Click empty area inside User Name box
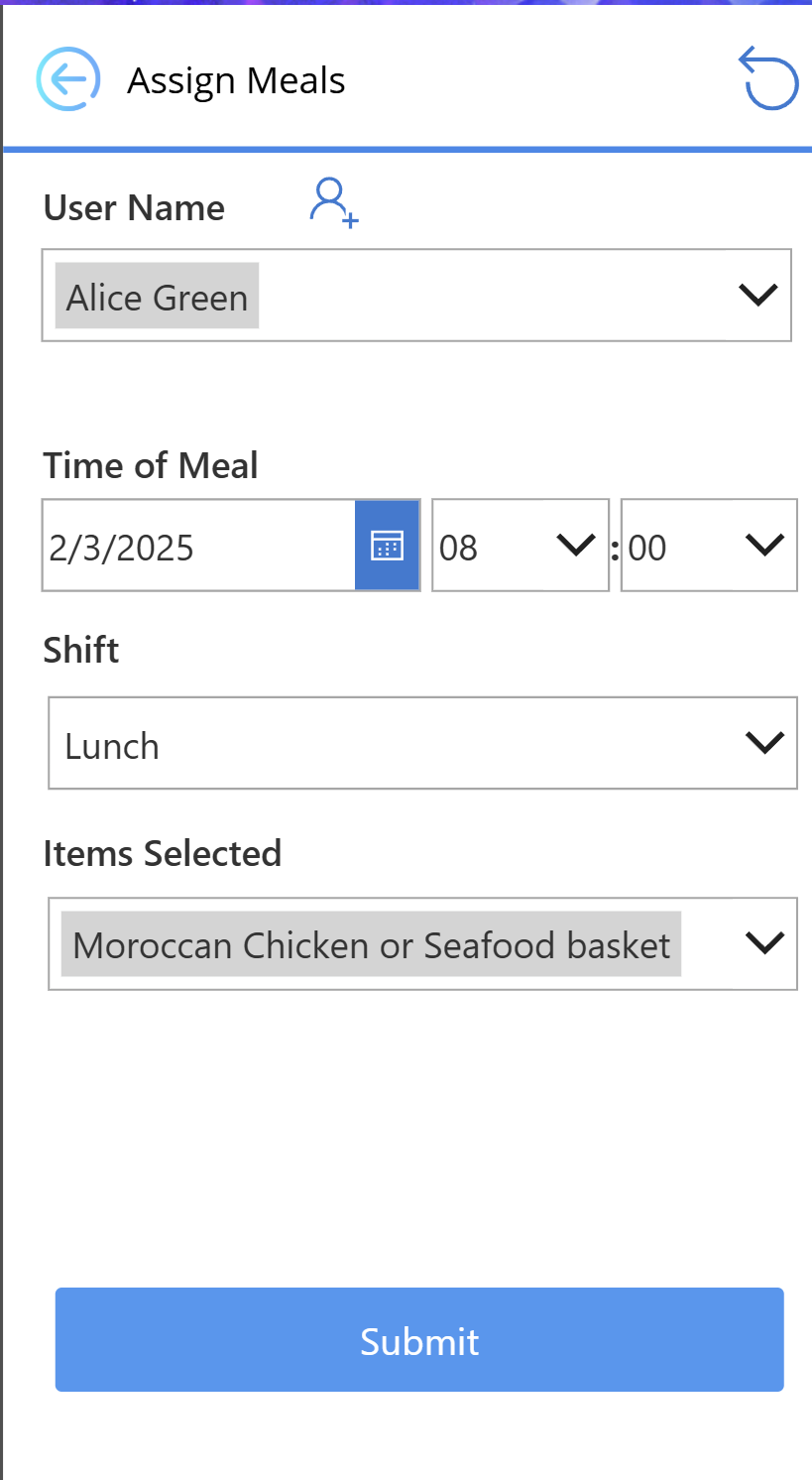 tap(496, 296)
